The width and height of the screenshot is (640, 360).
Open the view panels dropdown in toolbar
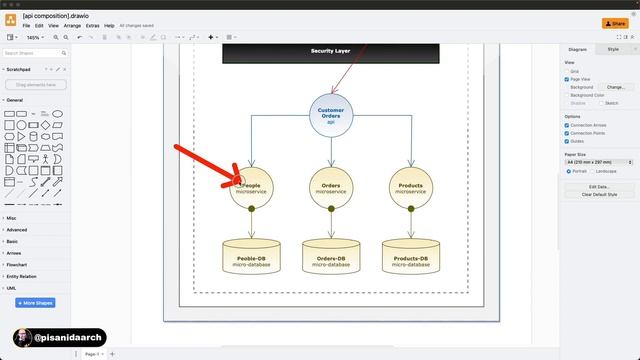pos(12,37)
